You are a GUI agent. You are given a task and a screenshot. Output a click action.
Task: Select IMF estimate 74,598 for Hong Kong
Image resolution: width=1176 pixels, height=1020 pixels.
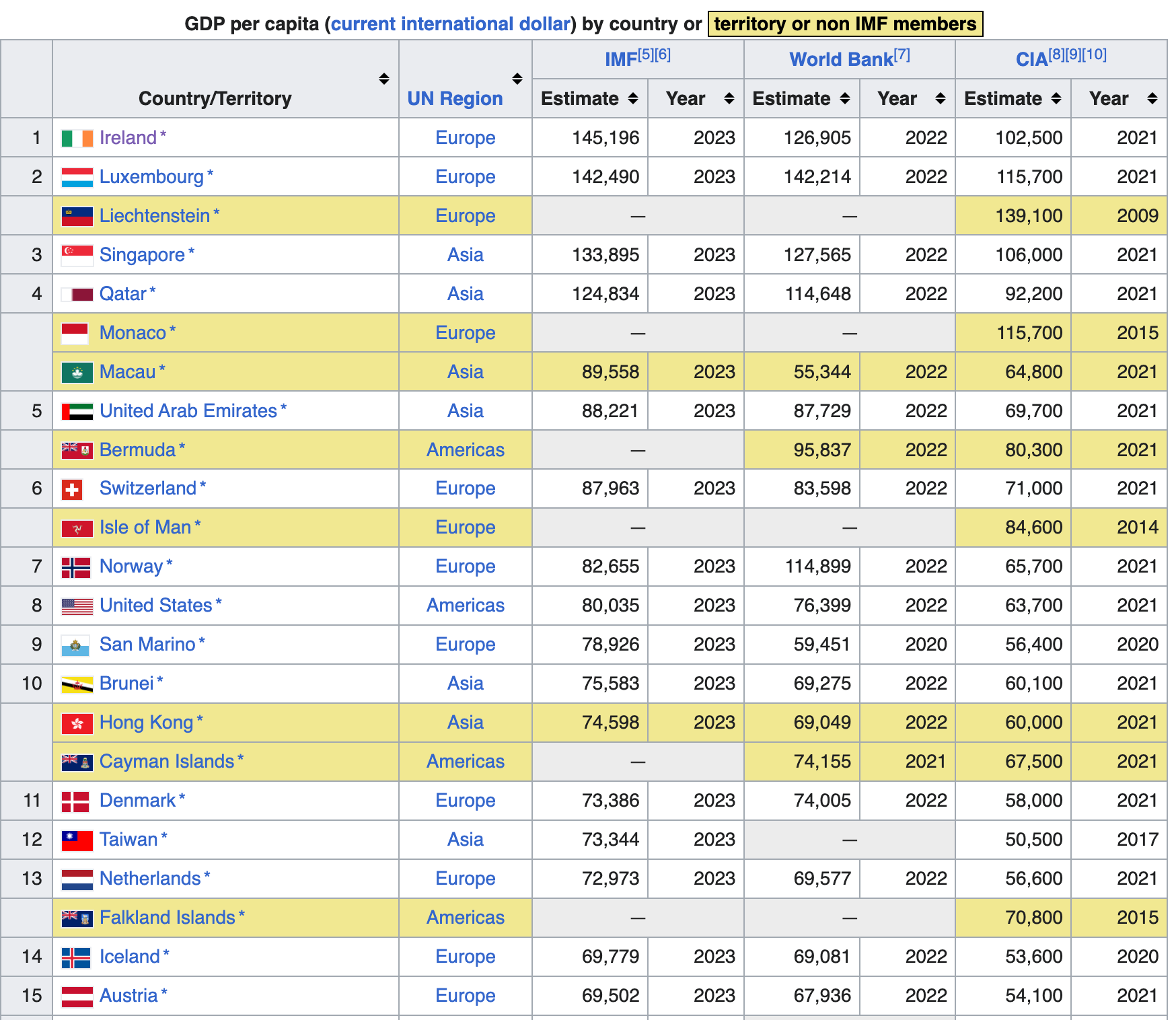[x=610, y=723]
